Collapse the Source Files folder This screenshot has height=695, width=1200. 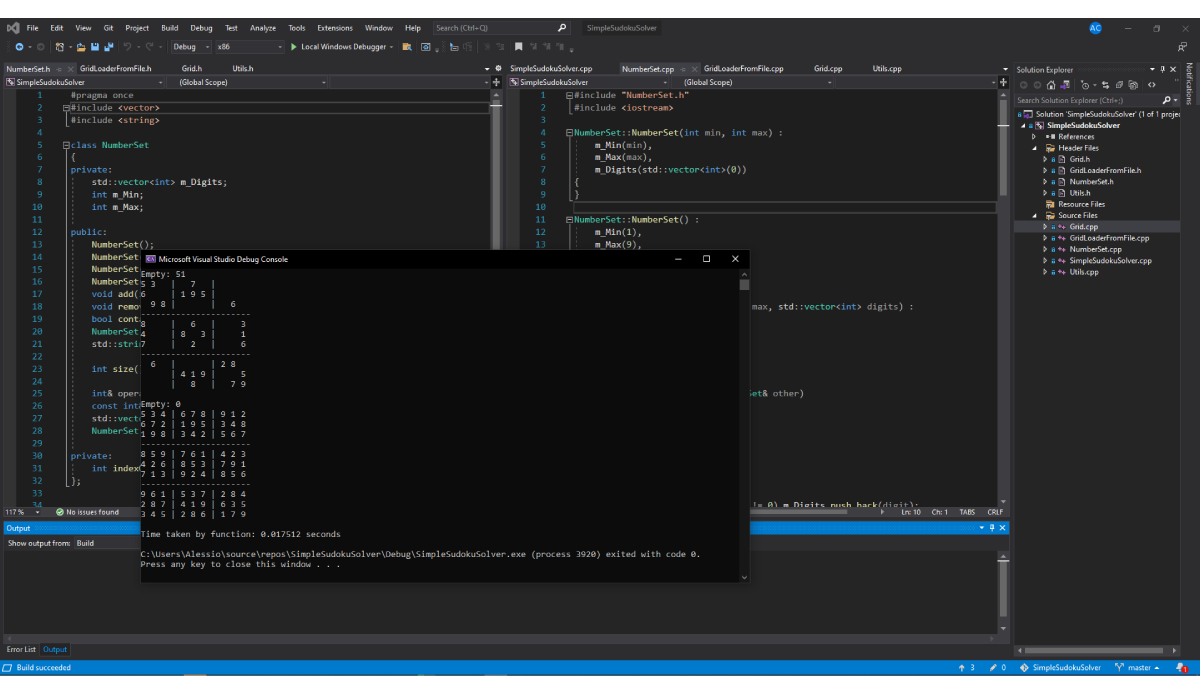pyautogui.click(x=1035, y=215)
